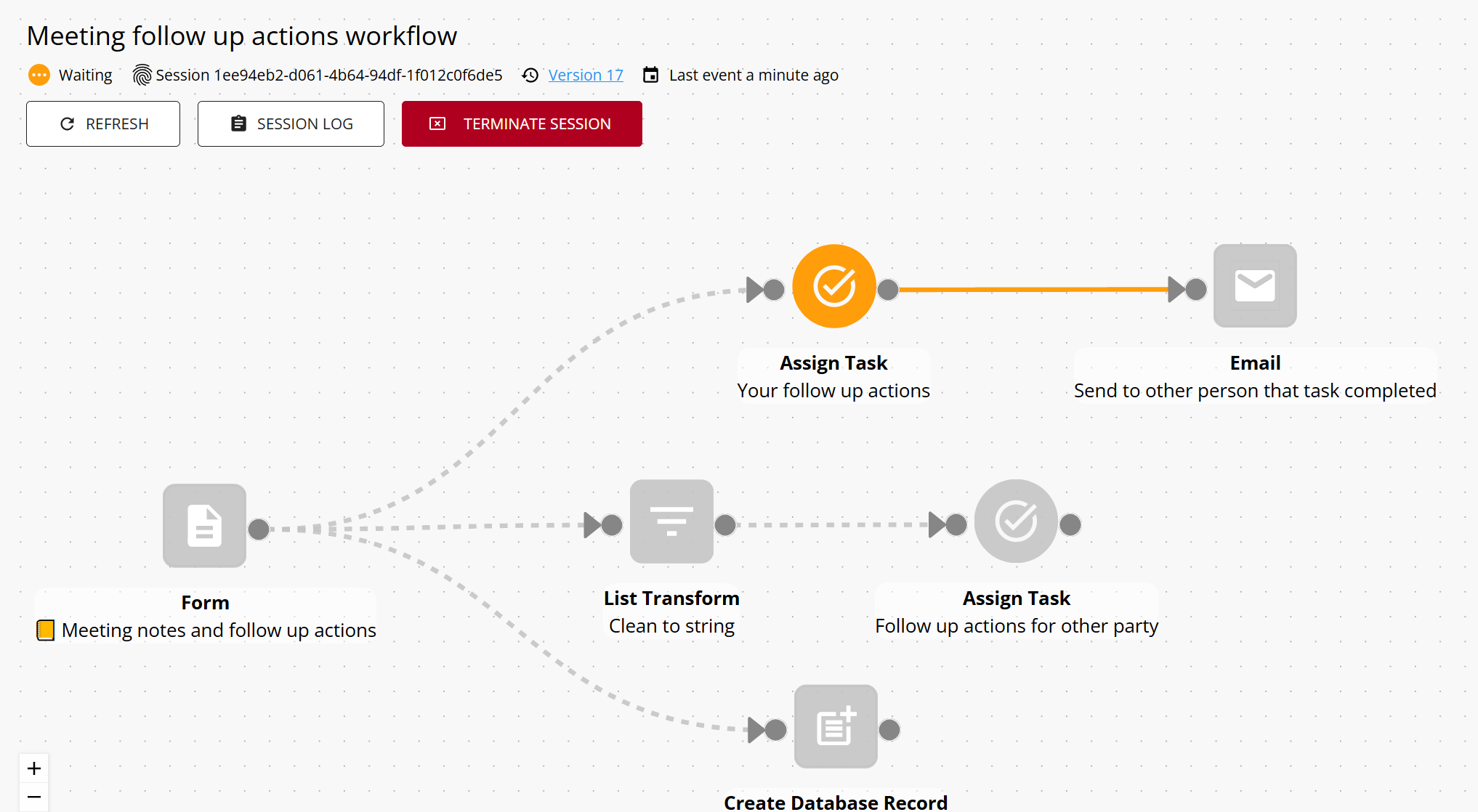Click the 'Clean to string' label
Screen dimensions: 1478x812
[671, 626]
